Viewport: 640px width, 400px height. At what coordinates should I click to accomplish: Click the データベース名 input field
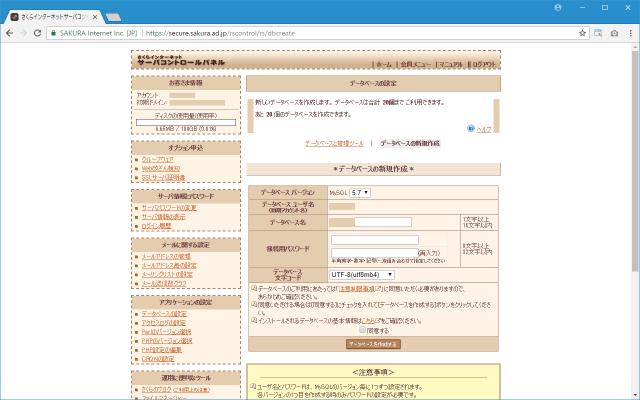click(x=383, y=222)
